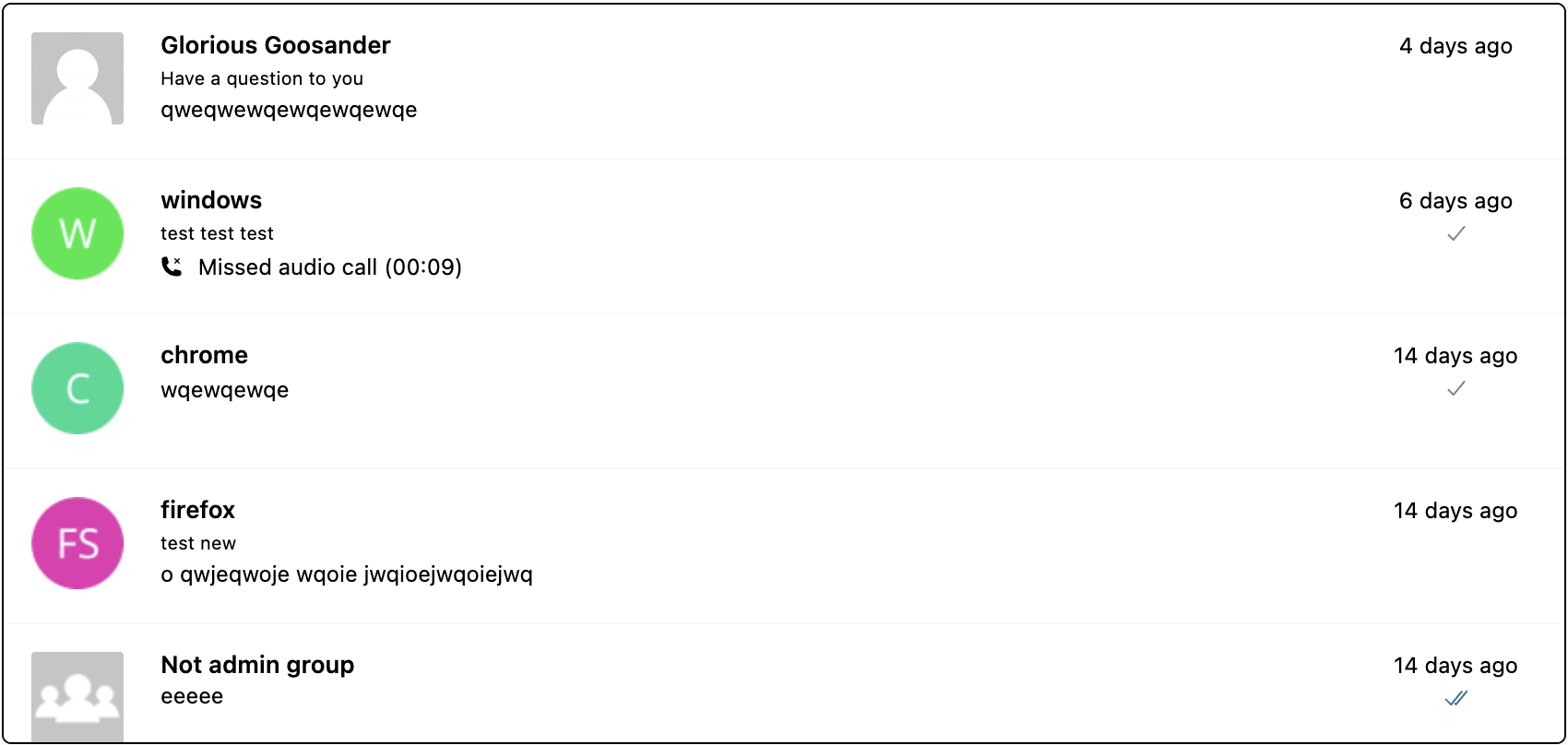Click the 'eeeee' group message preview
1568x745 pixels.
[x=192, y=696]
